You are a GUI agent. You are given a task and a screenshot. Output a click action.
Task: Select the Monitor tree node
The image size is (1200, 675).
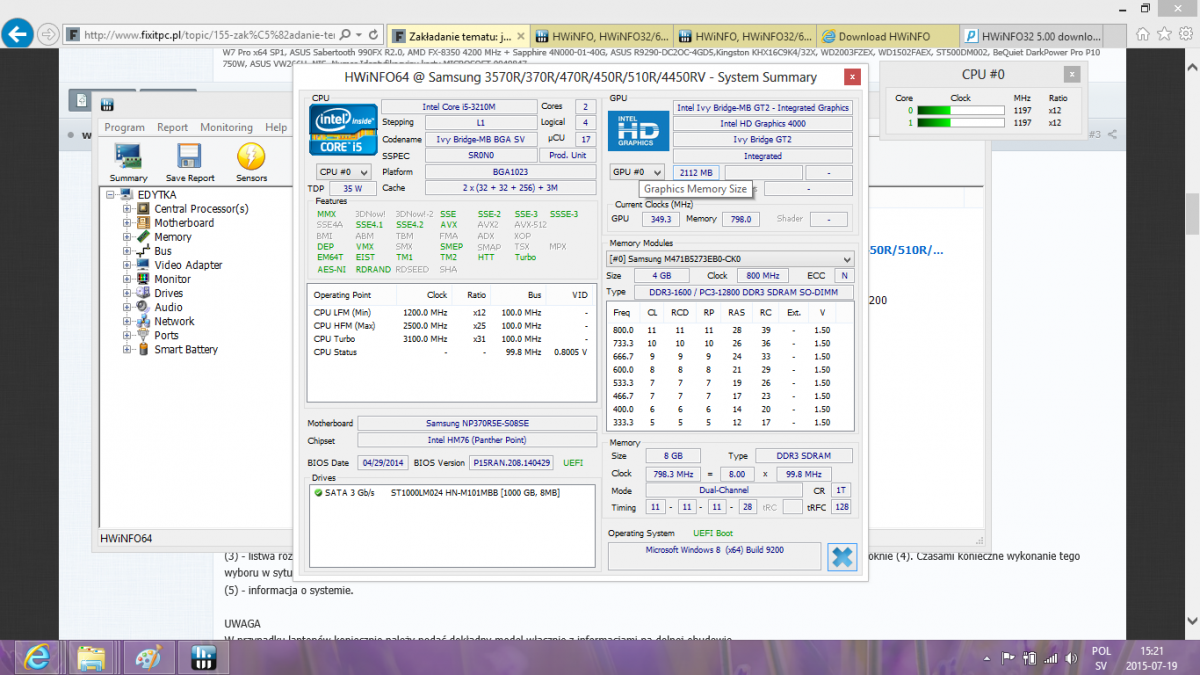click(x=172, y=279)
